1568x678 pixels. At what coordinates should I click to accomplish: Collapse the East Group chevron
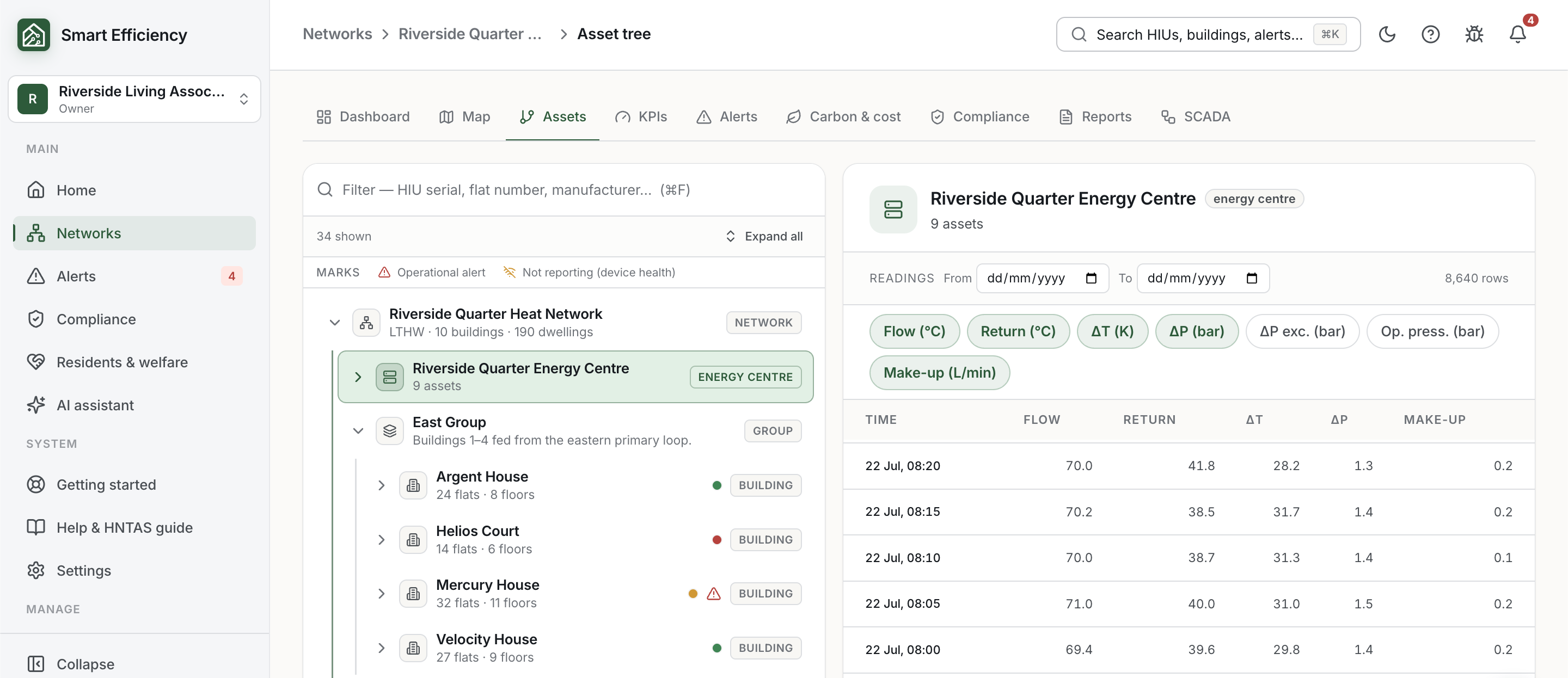pos(358,431)
